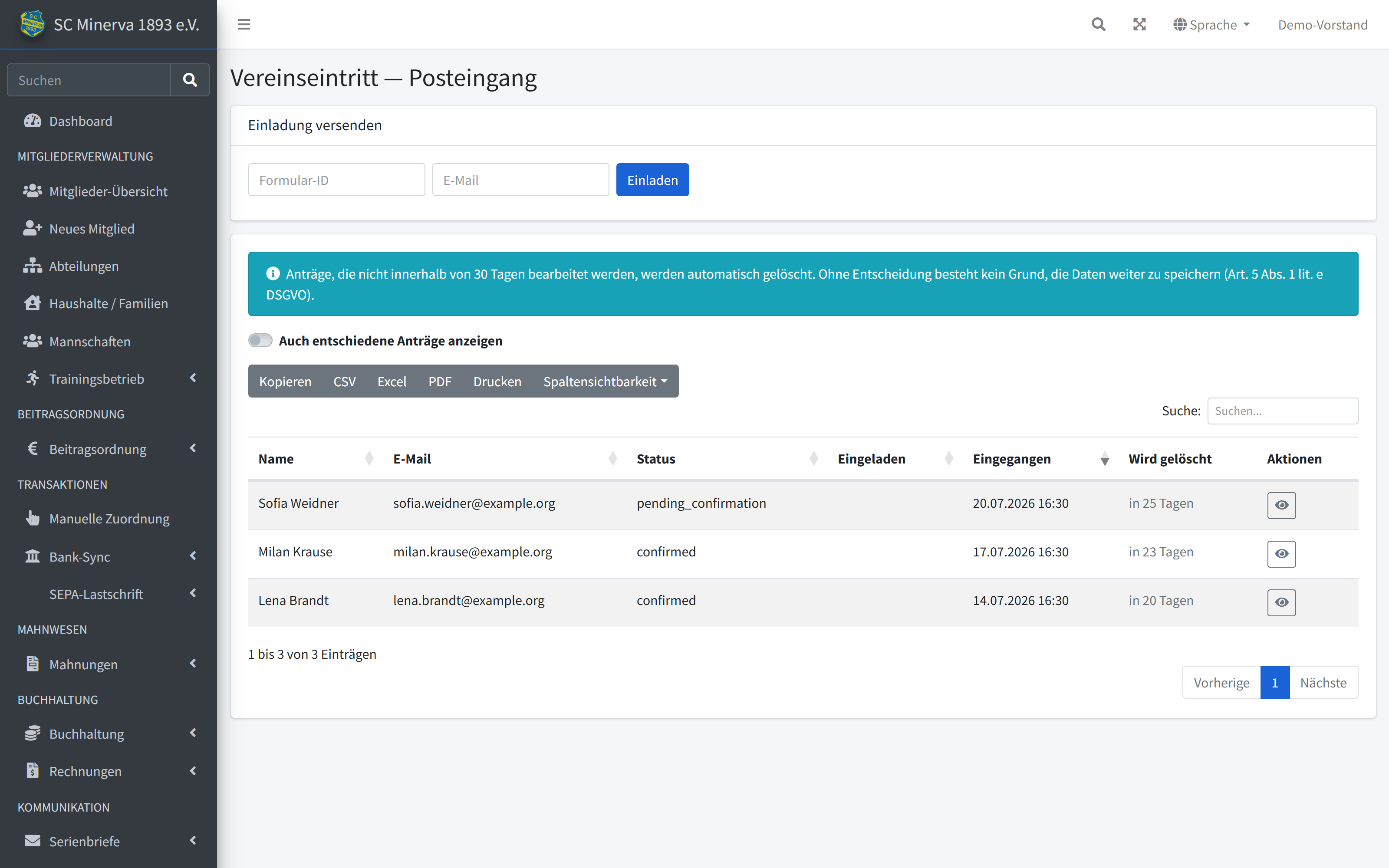
Task: Click the blue Einladen button
Action: (x=652, y=180)
